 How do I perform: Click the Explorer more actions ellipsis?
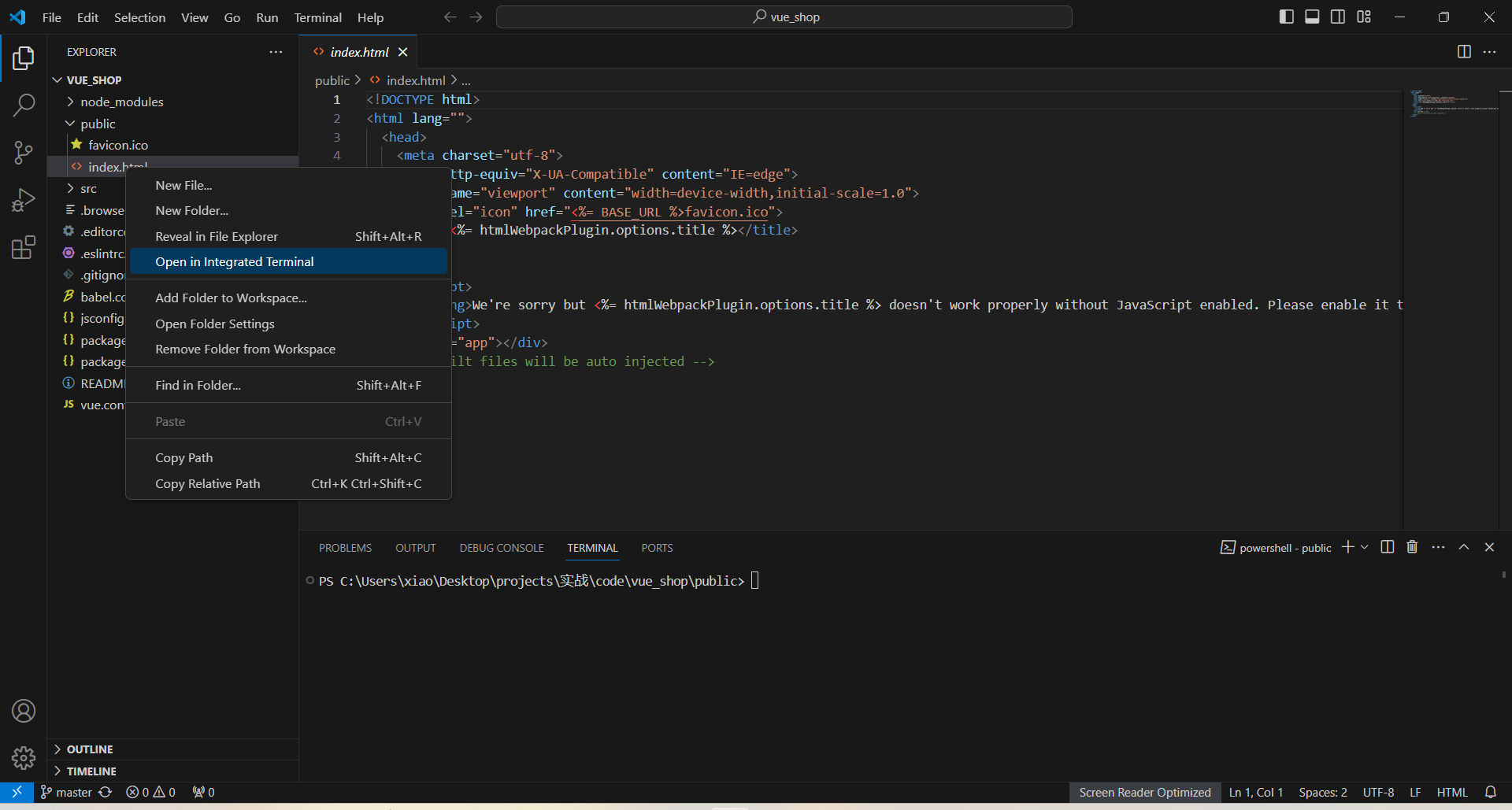276,52
